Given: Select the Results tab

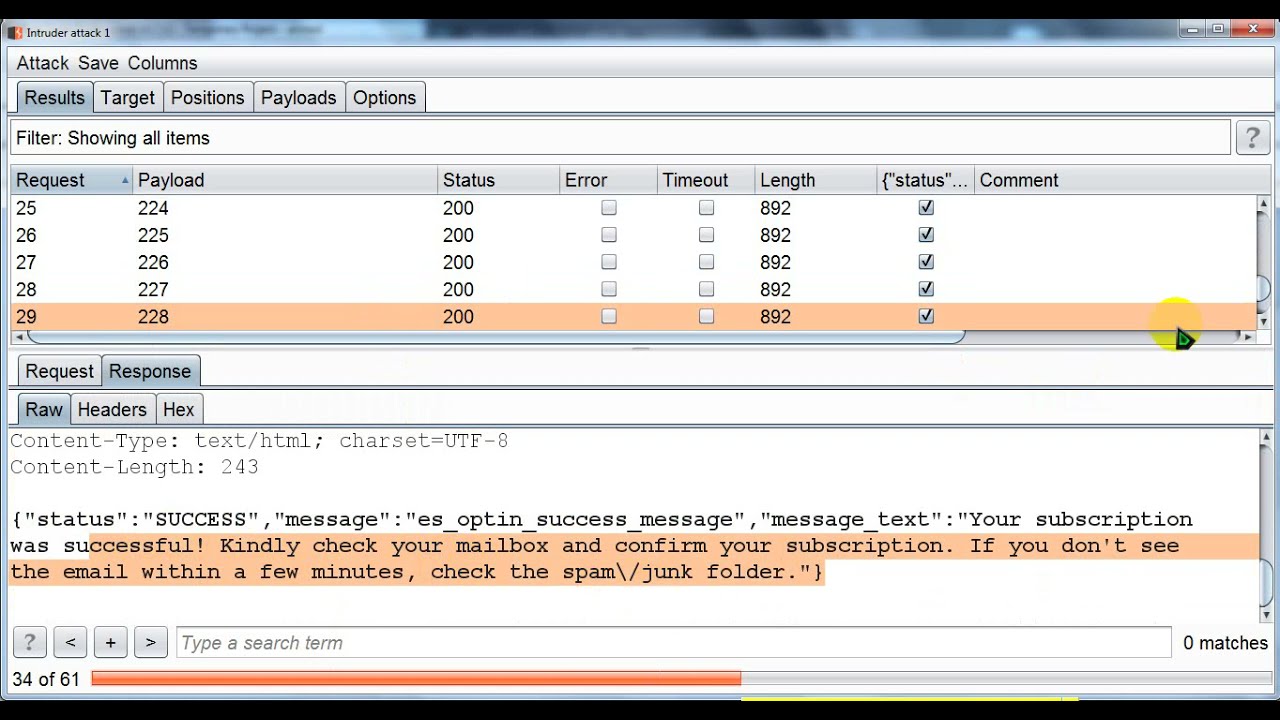Looking at the screenshot, I should point(54,98).
